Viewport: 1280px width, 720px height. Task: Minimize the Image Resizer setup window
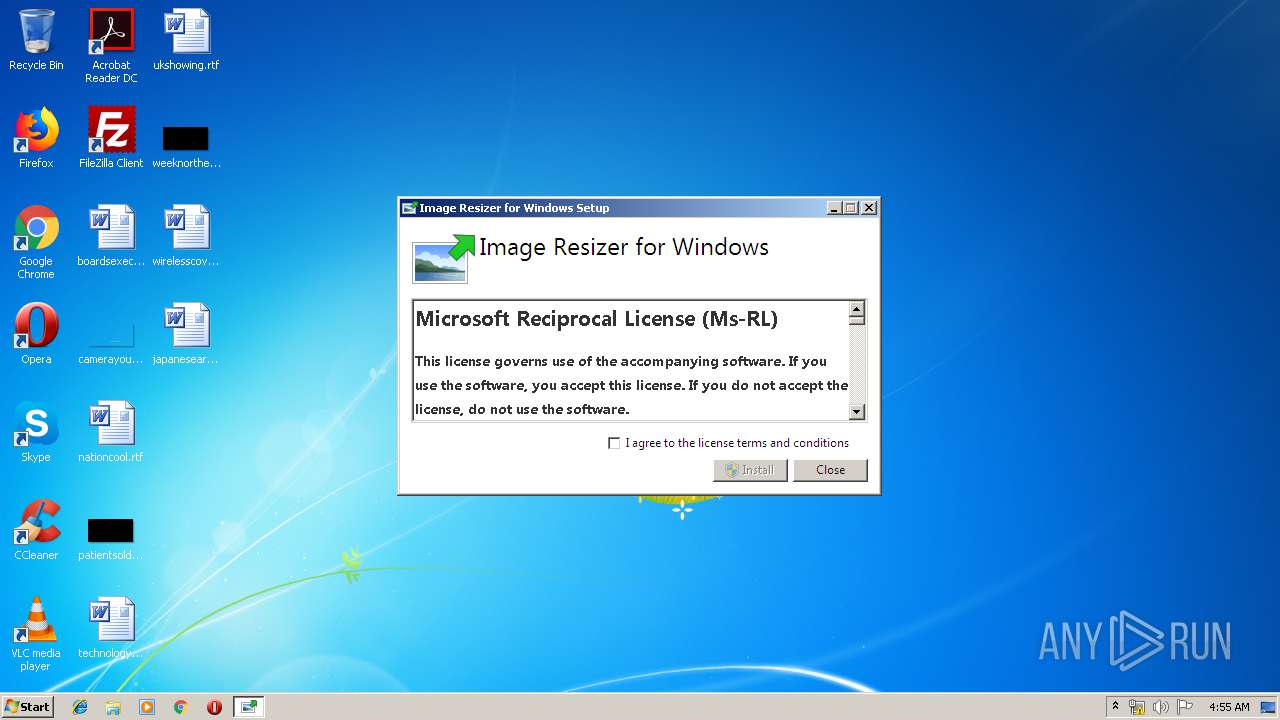point(834,208)
